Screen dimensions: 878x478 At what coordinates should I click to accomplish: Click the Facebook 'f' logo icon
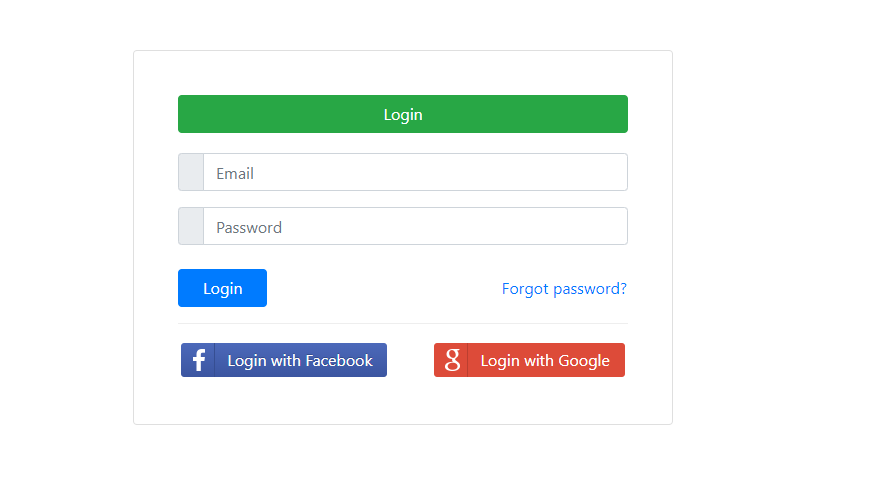(198, 360)
